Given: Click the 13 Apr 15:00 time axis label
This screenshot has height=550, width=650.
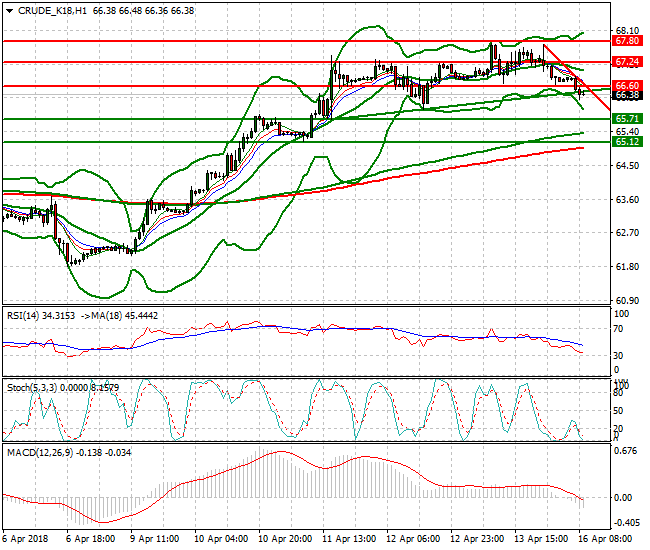Looking at the screenshot, I should pos(541,539).
